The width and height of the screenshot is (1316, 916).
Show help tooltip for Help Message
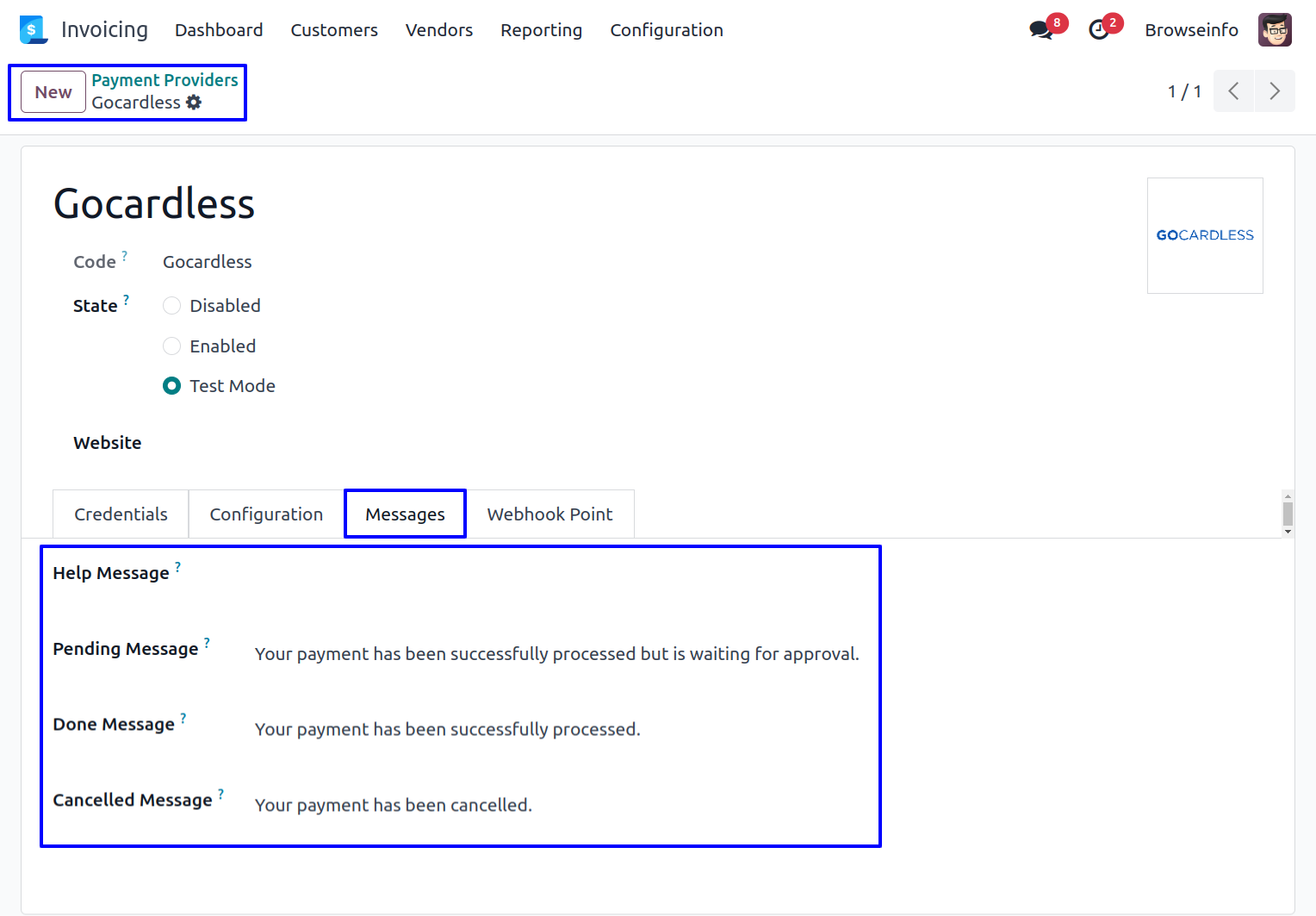coord(178,567)
